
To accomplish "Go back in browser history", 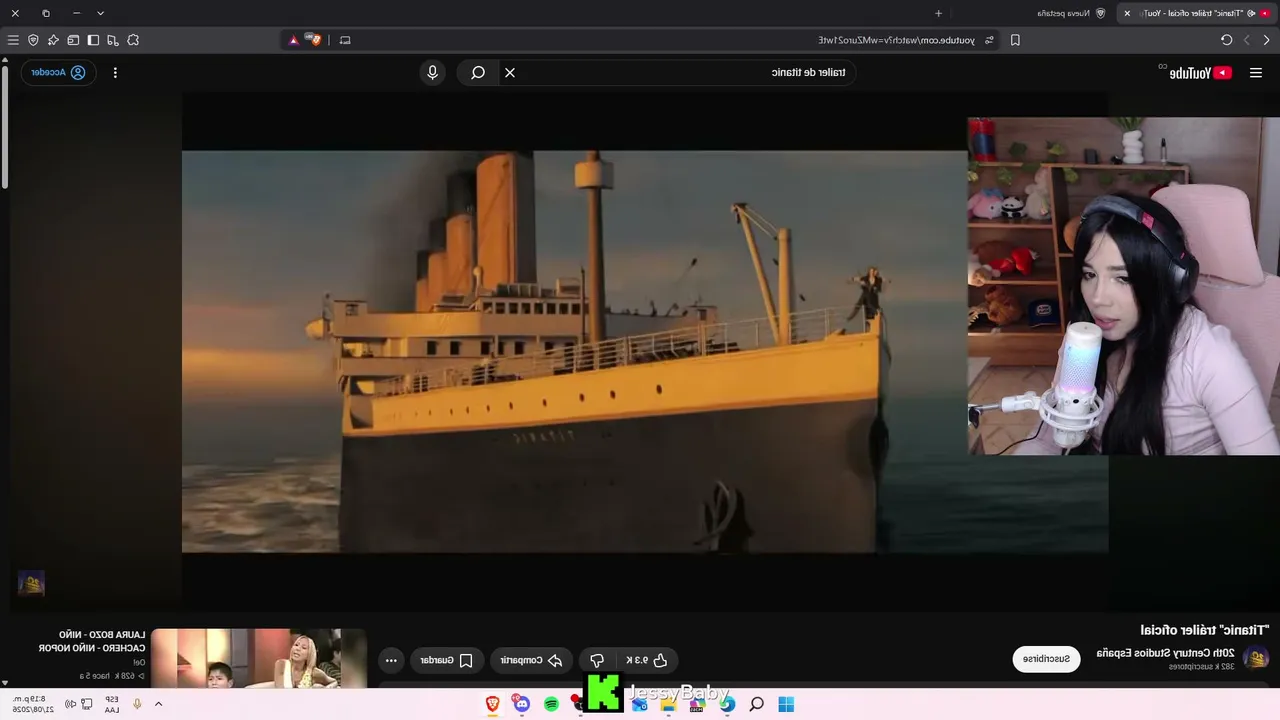I will 1266,40.
